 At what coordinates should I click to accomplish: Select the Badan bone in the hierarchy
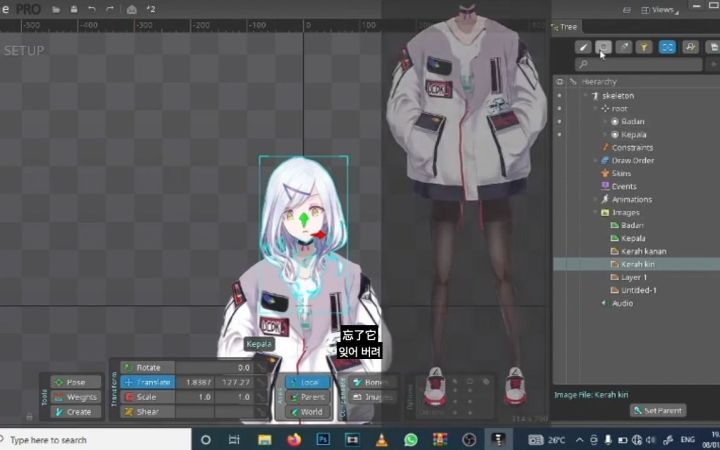coord(632,121)
